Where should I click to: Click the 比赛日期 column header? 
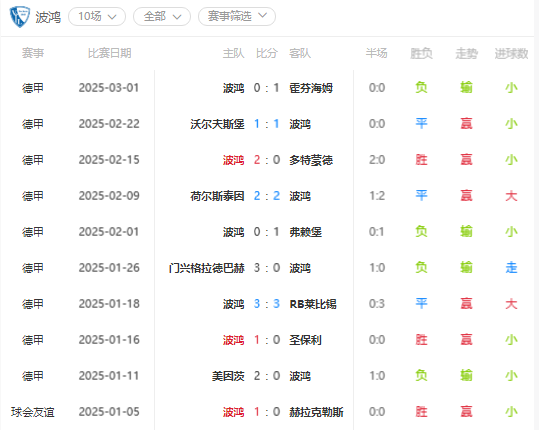tap(109, 53)
